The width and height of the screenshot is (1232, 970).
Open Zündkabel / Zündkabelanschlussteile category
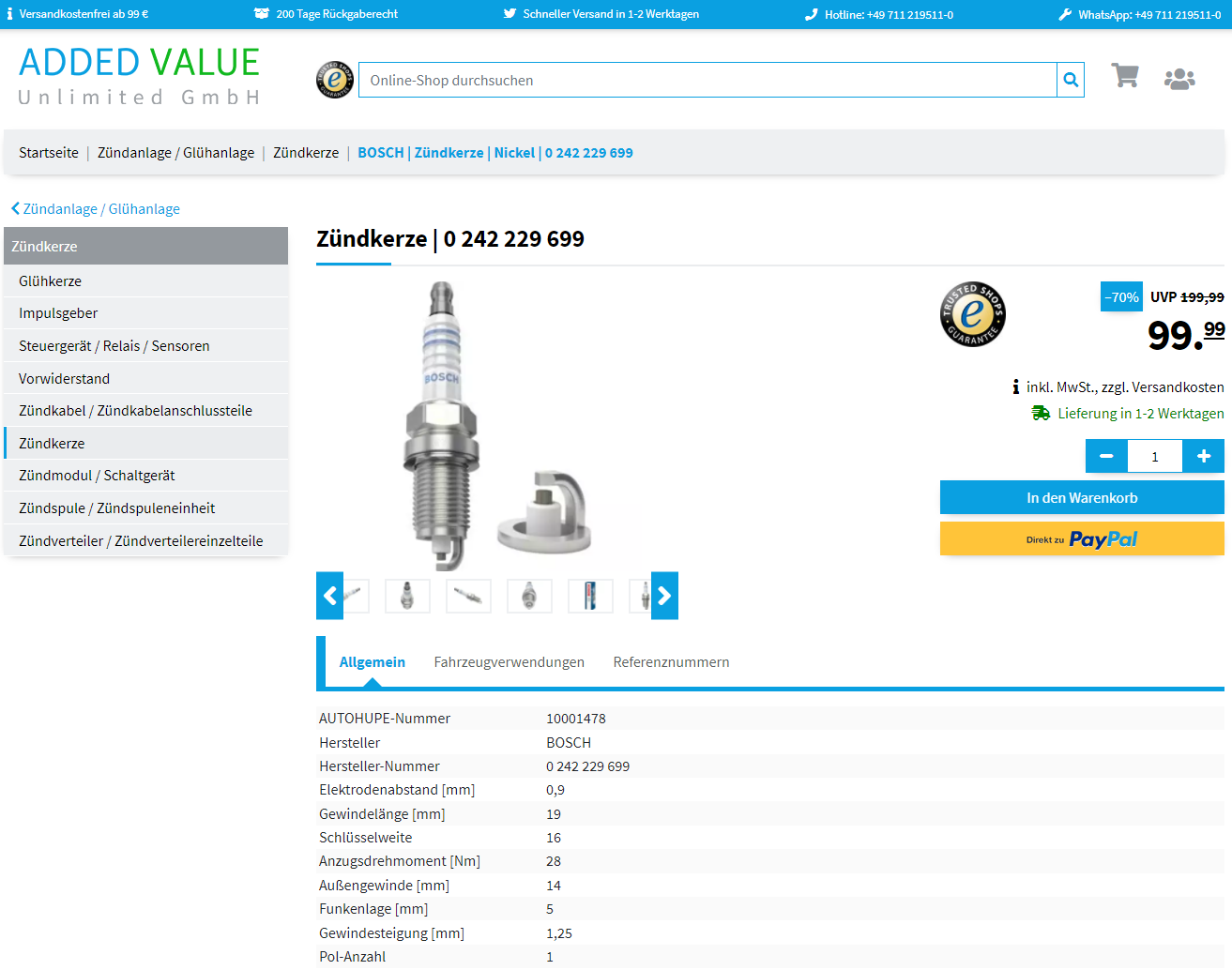coord(145,411)
